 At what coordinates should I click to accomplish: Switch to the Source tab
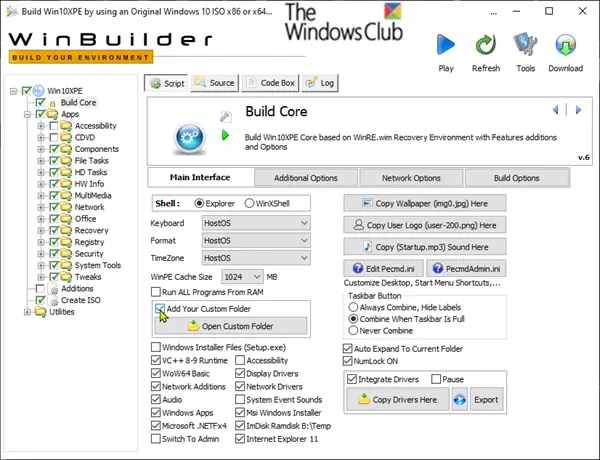coord(215,83)
